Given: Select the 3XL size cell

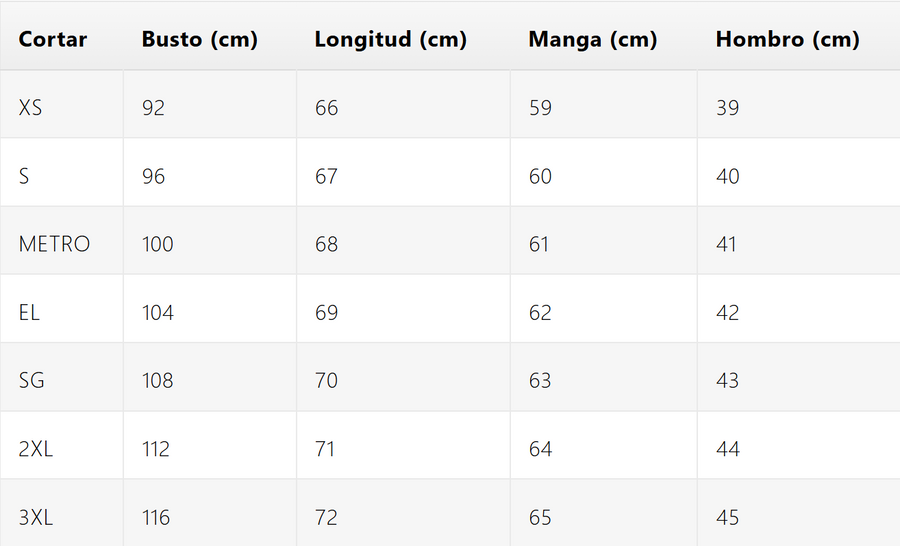Looking at the screenshot, I should tap(36, 518).
